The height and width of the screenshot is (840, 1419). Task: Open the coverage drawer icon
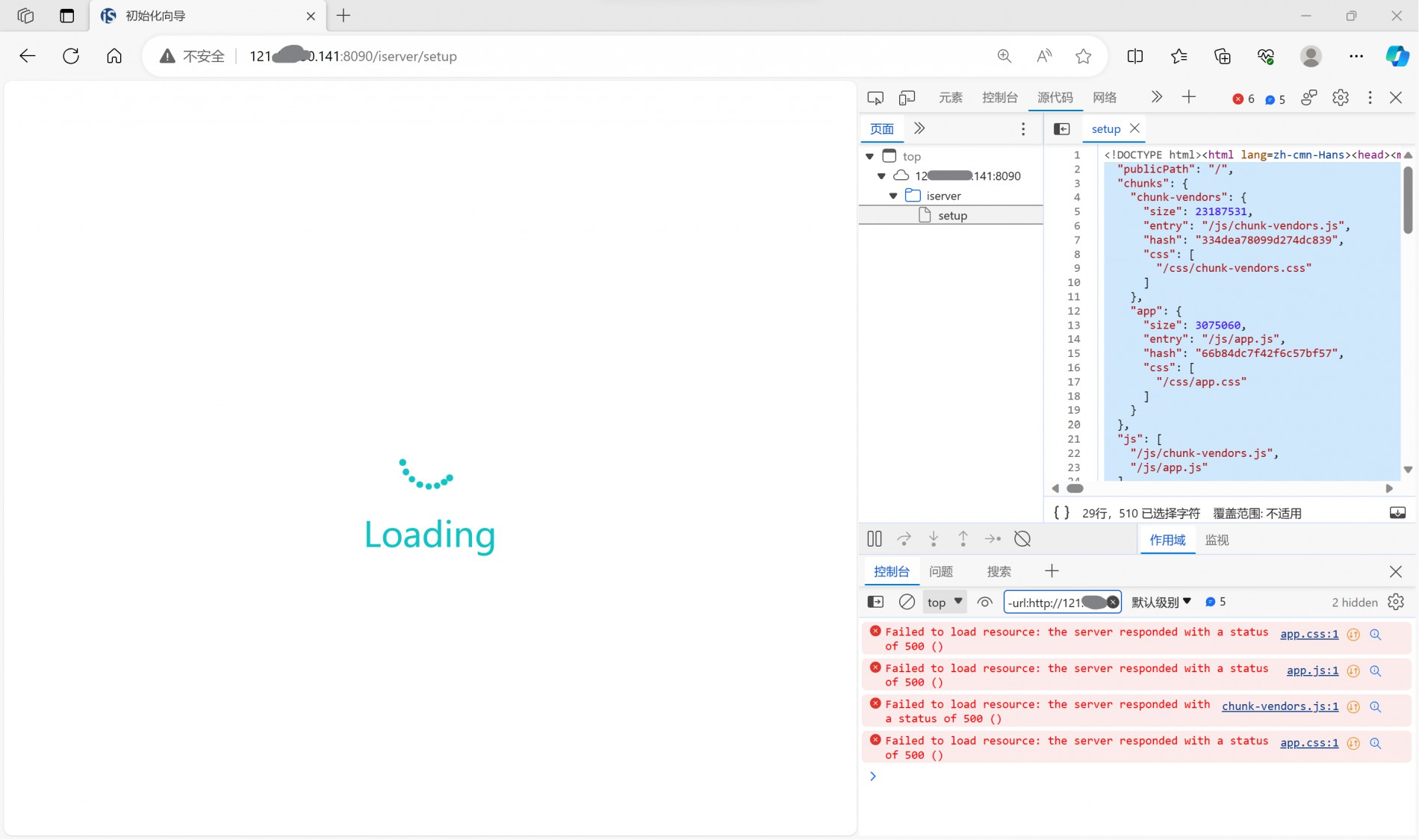1397,512
